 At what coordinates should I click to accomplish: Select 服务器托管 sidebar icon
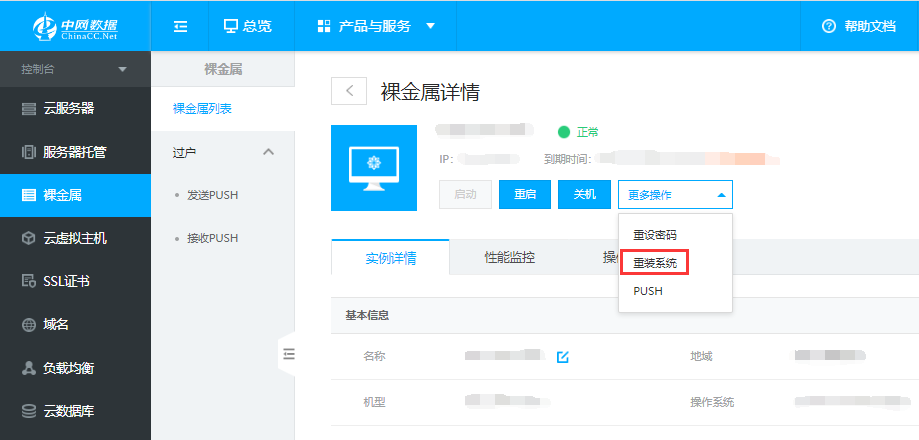click(x=29, y=152)
